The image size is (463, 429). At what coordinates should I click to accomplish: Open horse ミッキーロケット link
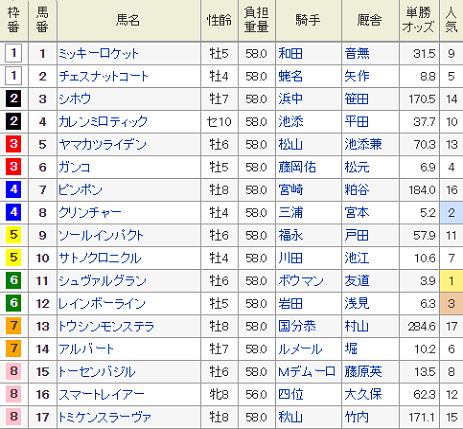[x=99, y=54]
